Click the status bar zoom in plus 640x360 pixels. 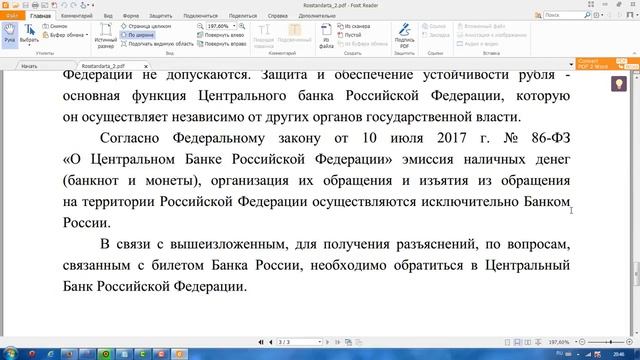click(x=629, y=342)
